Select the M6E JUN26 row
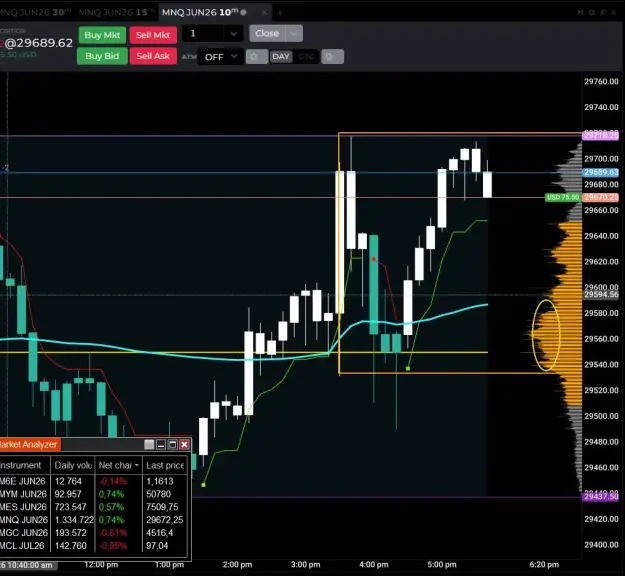Image resolution: width=625 pixels, height=576 pixels. [x=93, y=481]
